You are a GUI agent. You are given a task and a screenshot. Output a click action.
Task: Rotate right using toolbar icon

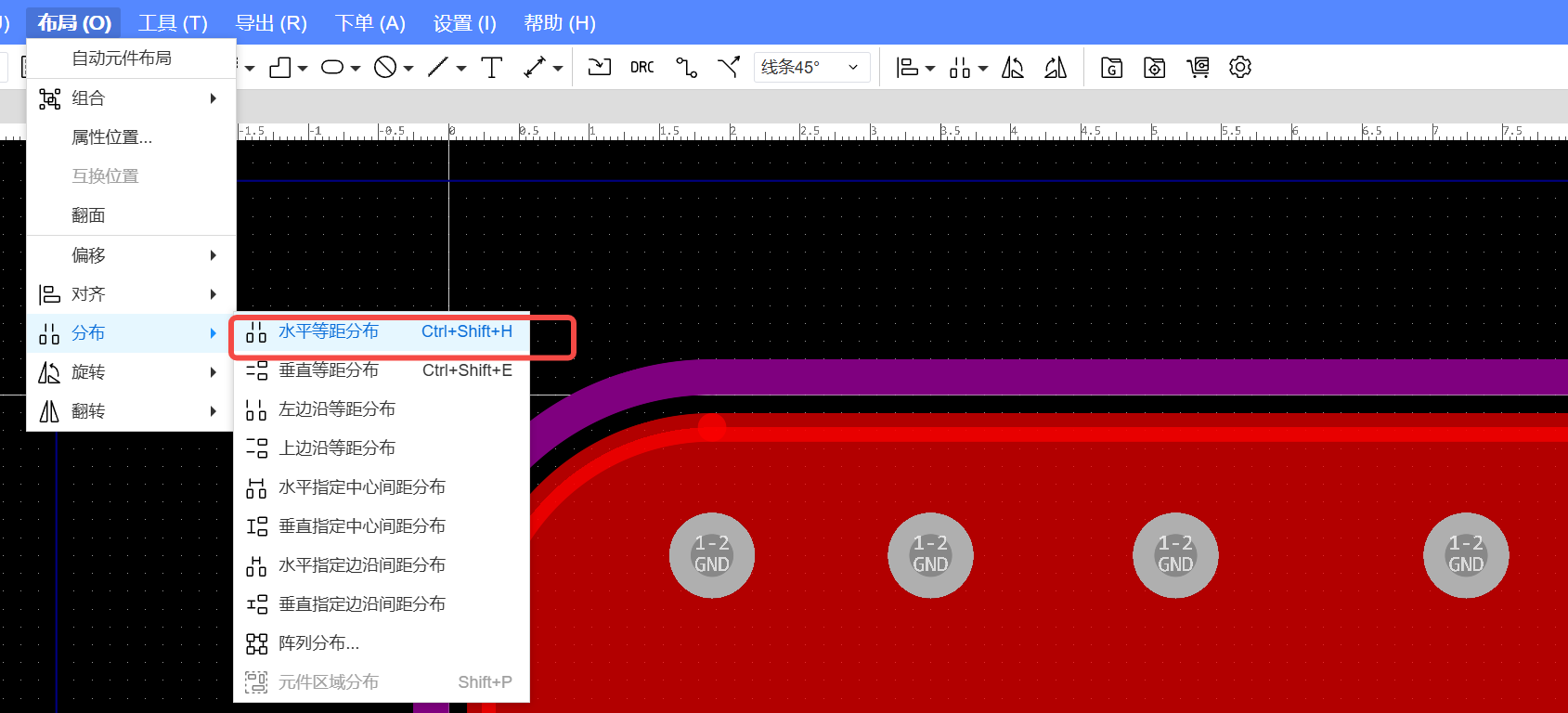[x=1056, y=67]
